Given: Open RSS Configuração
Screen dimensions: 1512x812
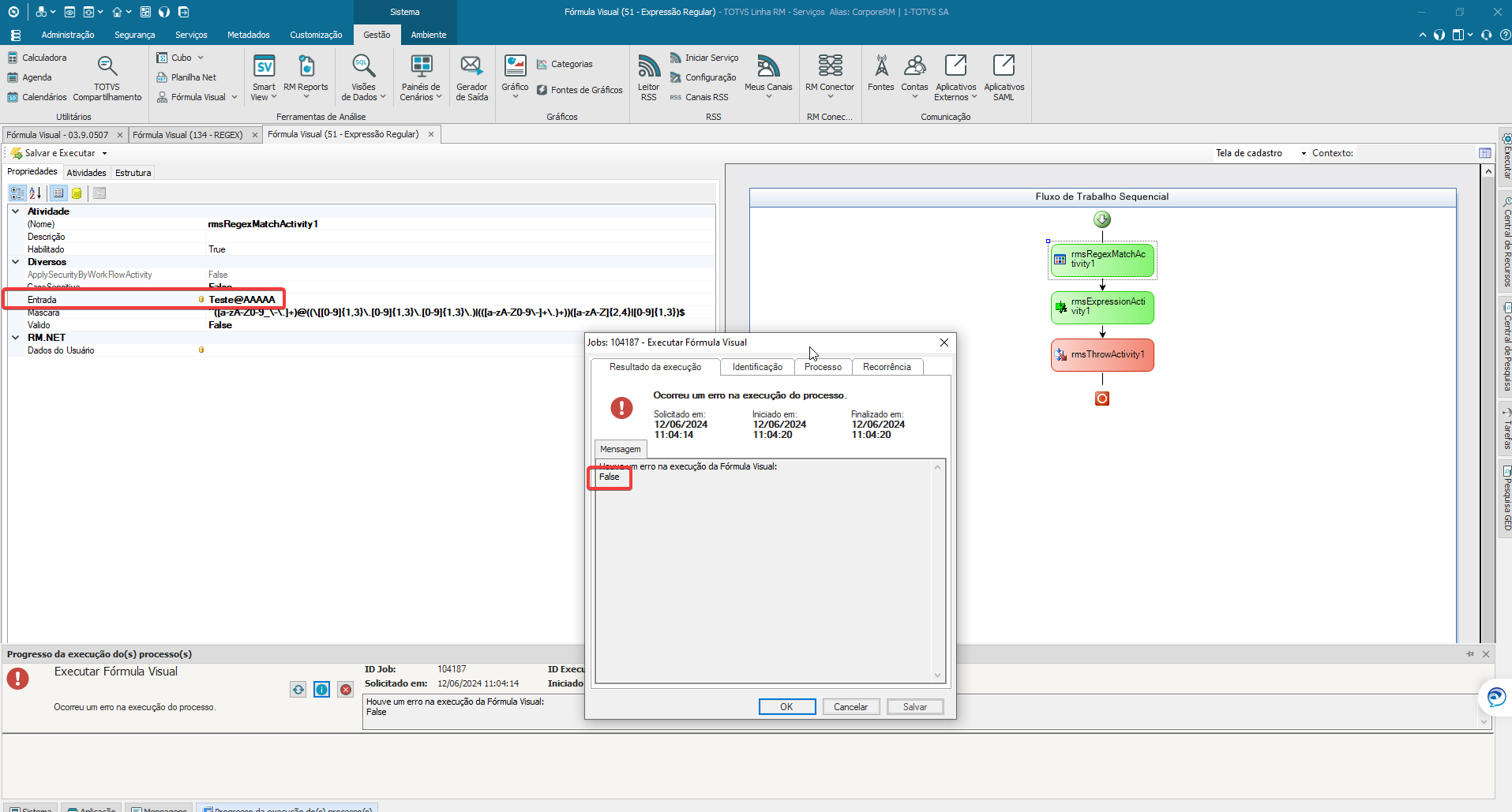Looking at the screenshot, I should point(703,77).
